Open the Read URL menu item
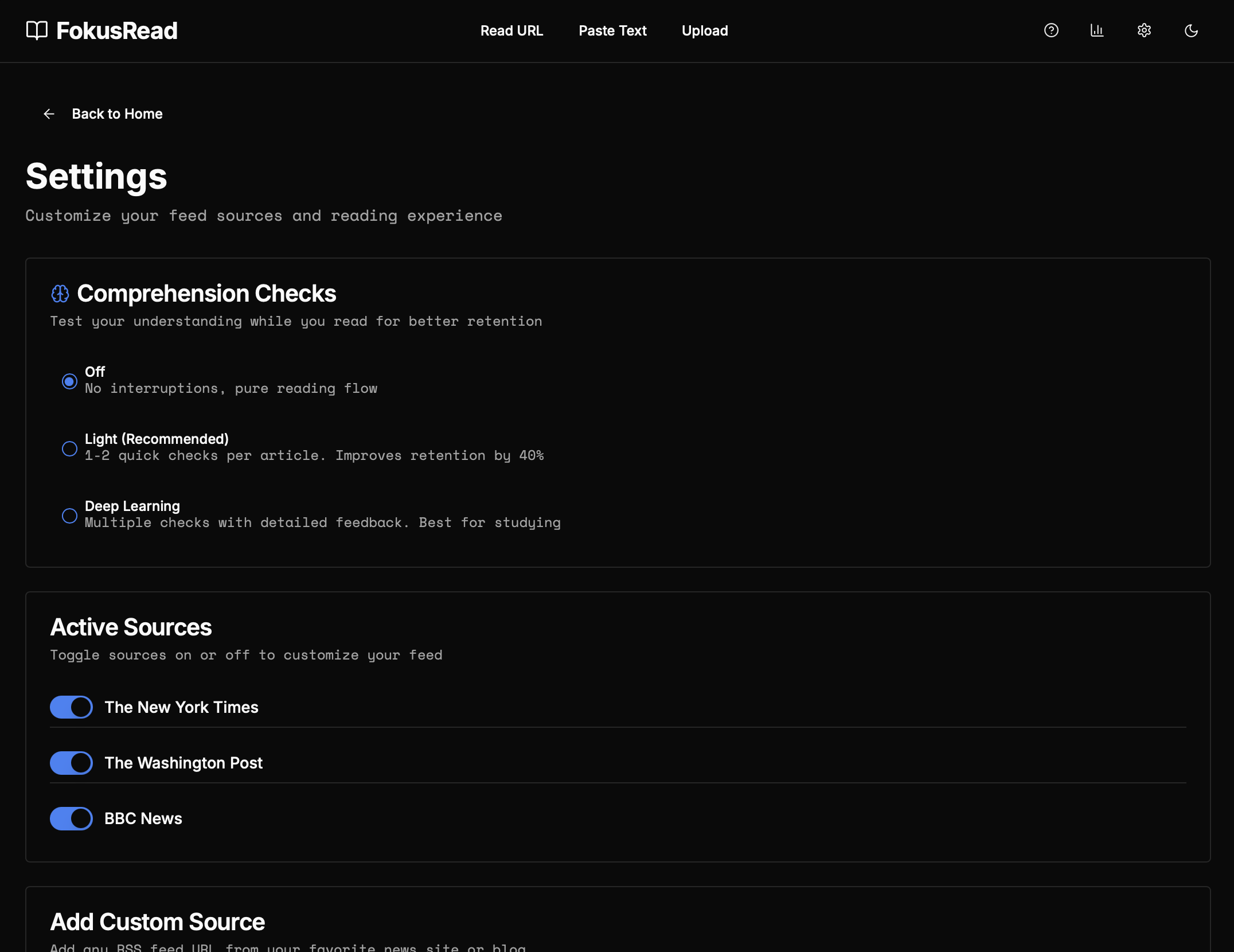The image size is (1234, 952). (x=511, y=31)
